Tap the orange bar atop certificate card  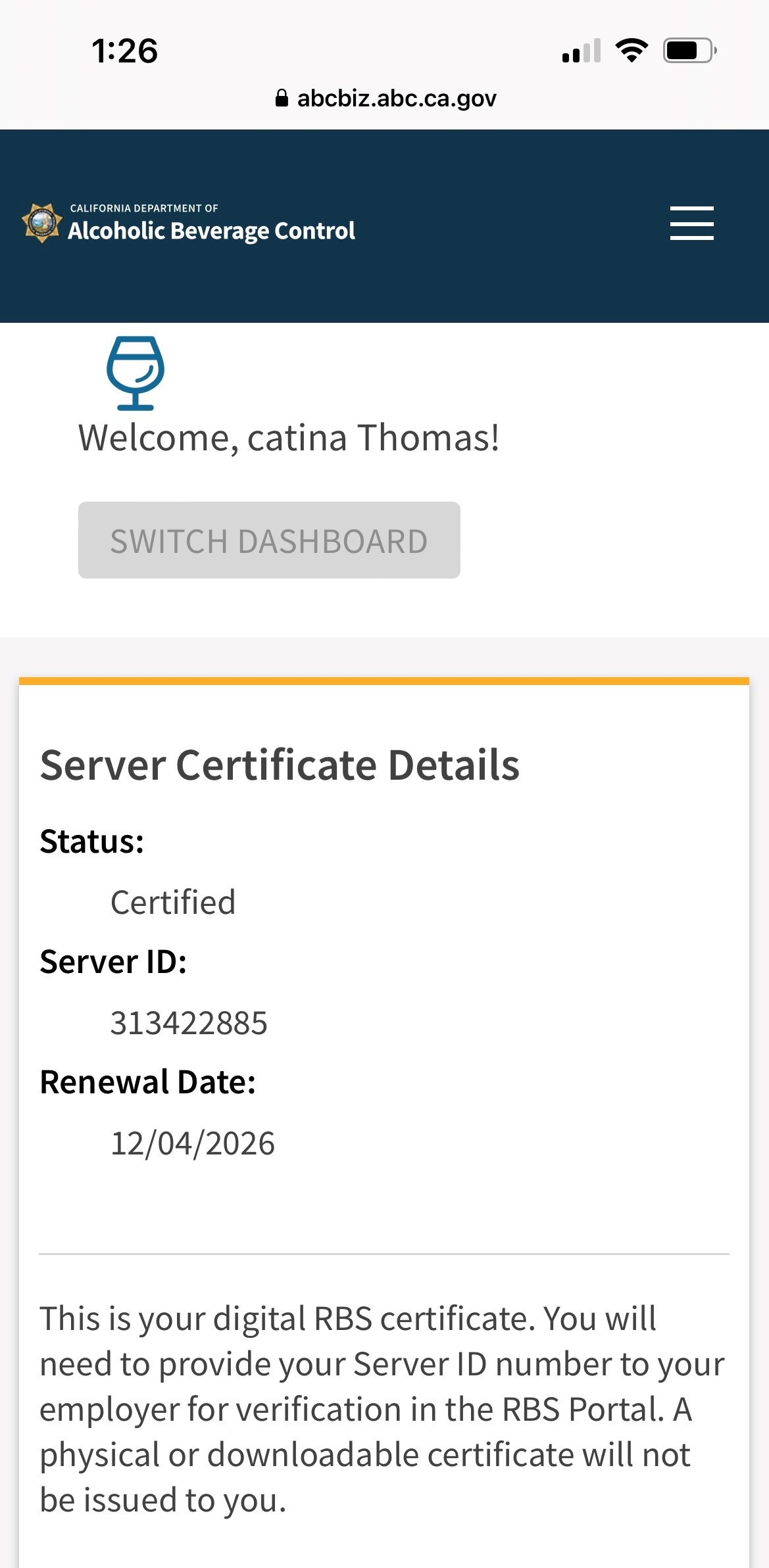[384, 681]
